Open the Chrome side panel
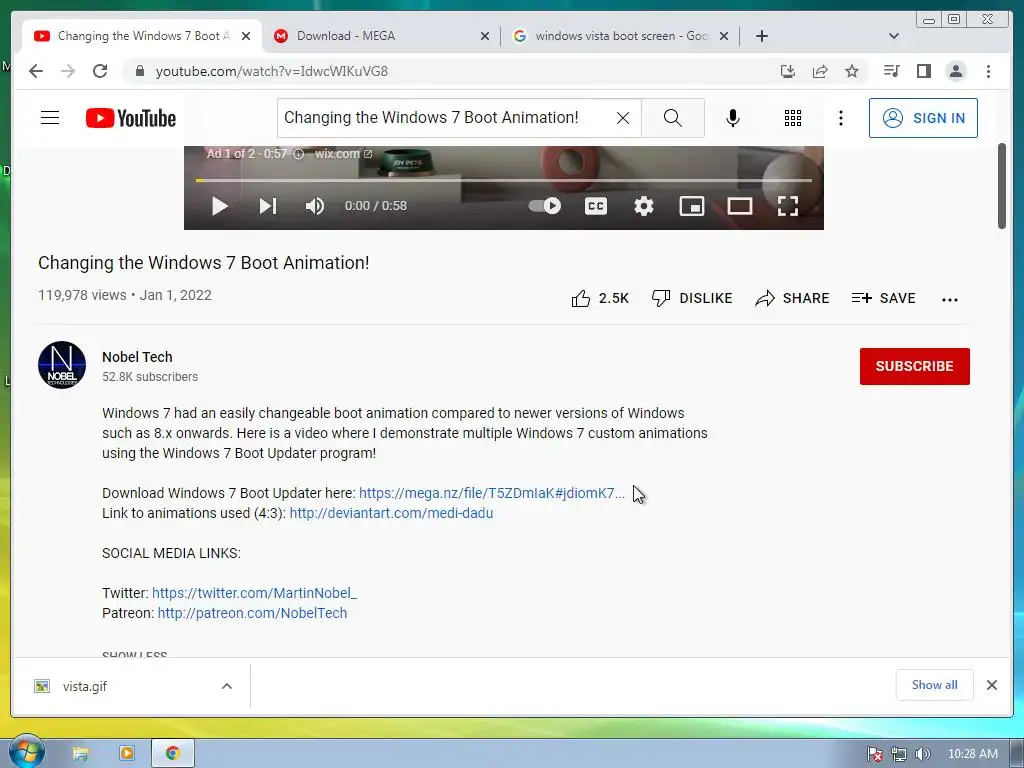 click(x=923, y=71)
